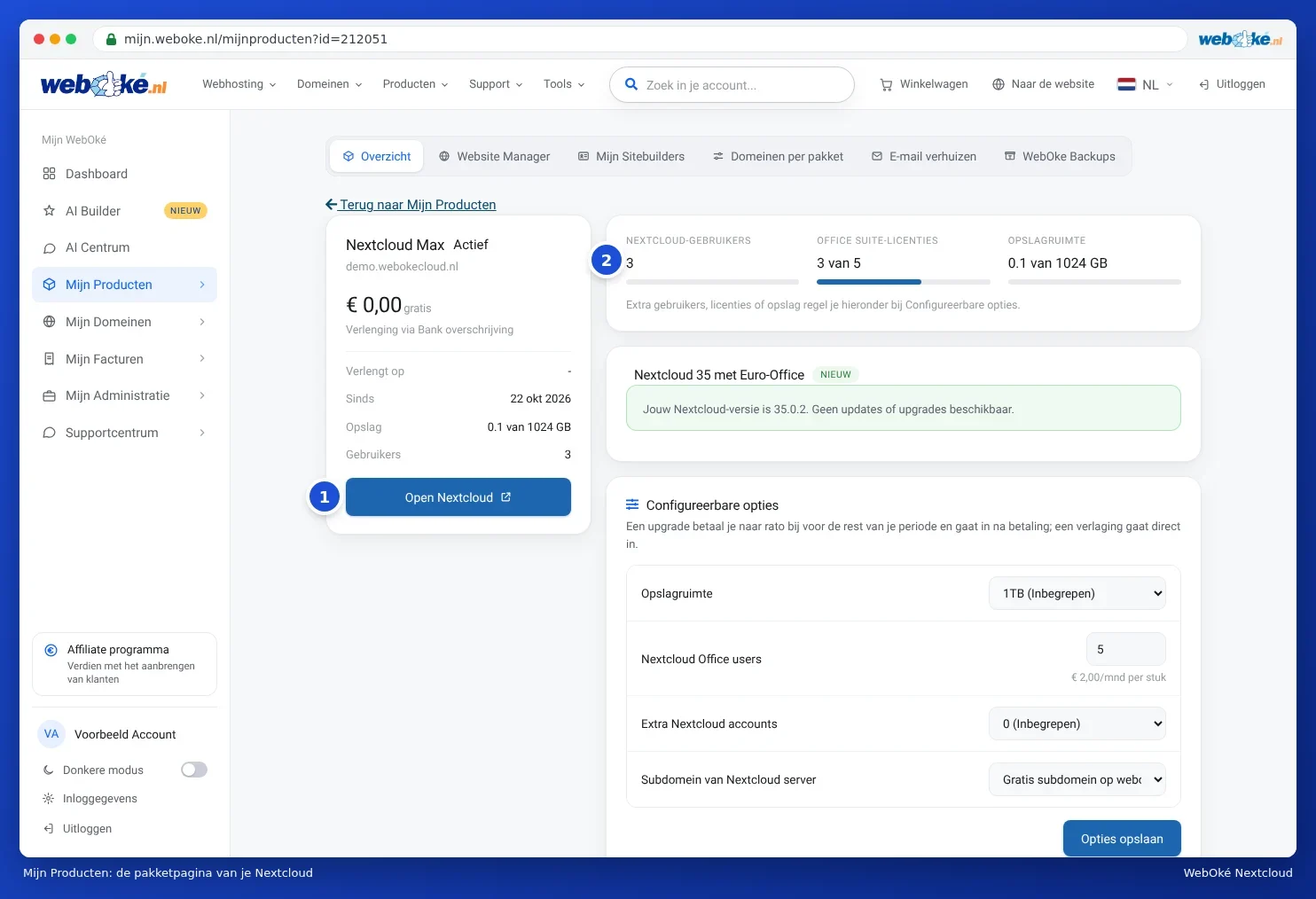Open Dashboard from the sidebar
The height and width of the screenshot is (899, 1316).
(x=124, y=174)
